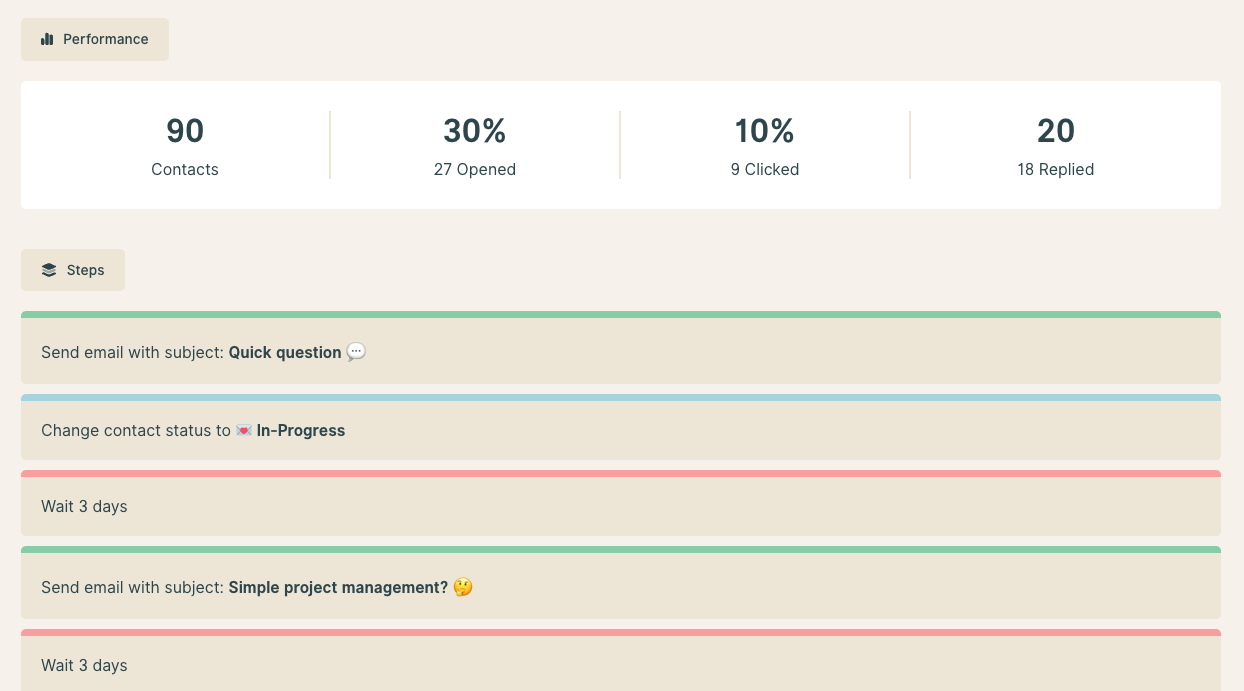
Task: Click the speech bubble emoji after Quick question
Action: point(356,352)
